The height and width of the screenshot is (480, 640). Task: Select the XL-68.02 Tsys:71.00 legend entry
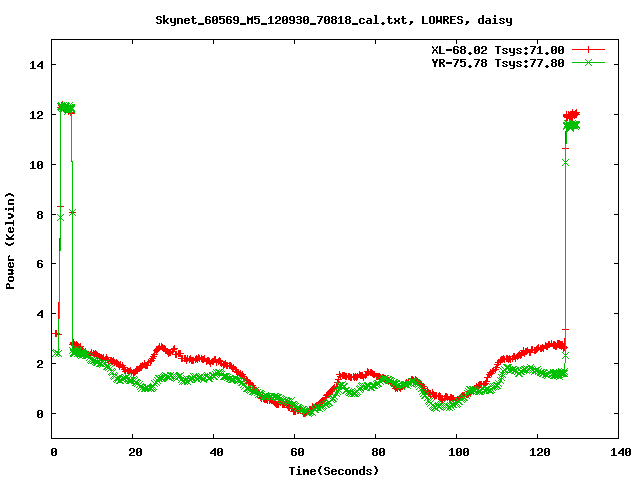[x=498, y=50]
